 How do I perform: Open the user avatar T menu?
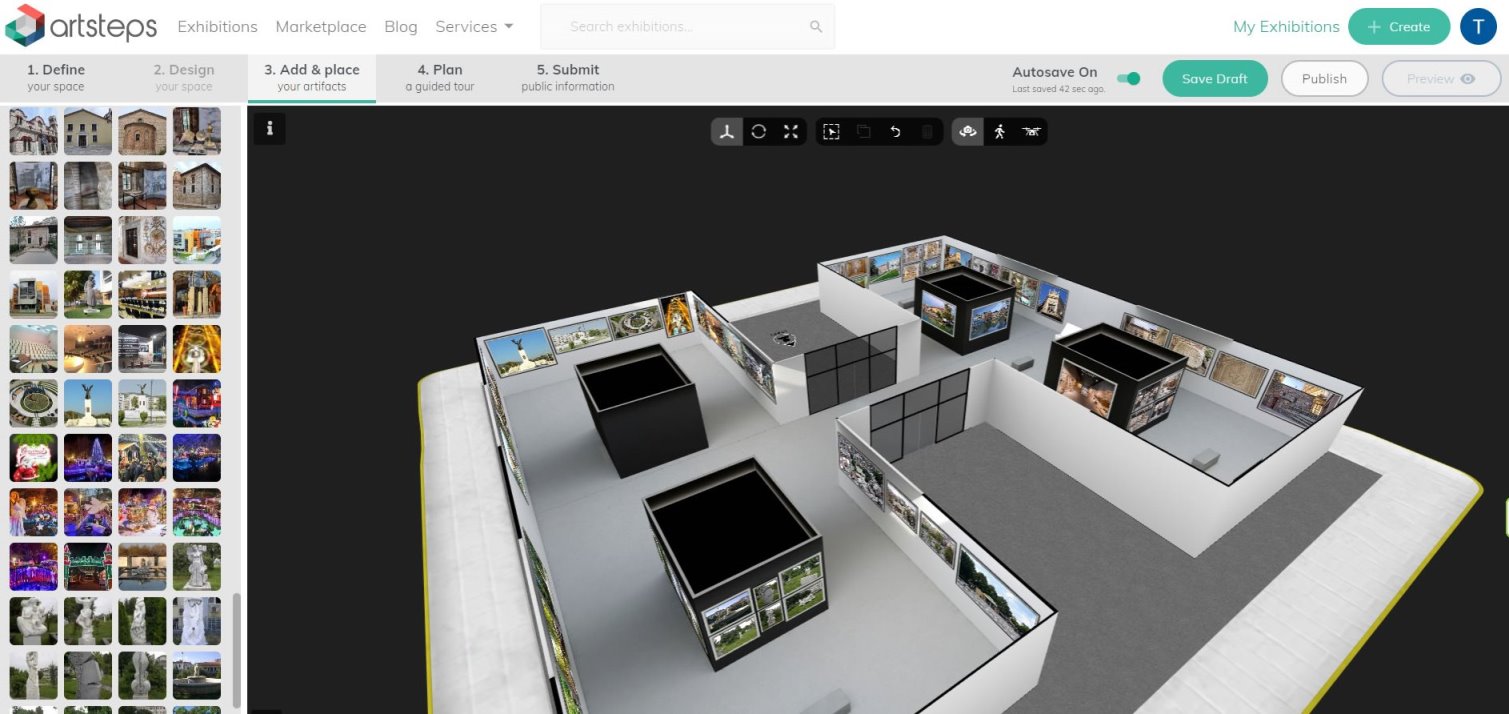tap(1478, 27)
